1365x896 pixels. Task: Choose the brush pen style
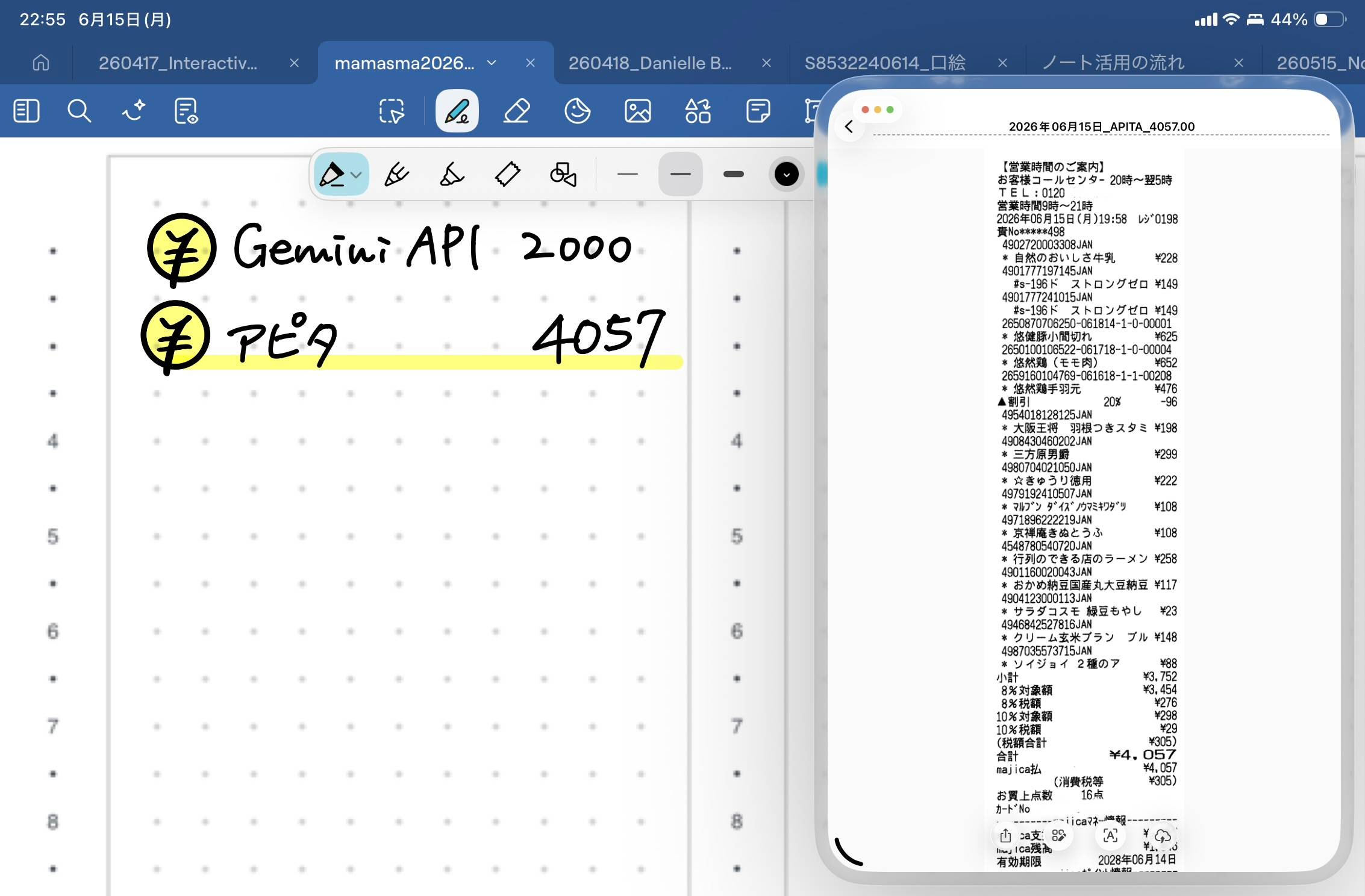click(452, 175)
